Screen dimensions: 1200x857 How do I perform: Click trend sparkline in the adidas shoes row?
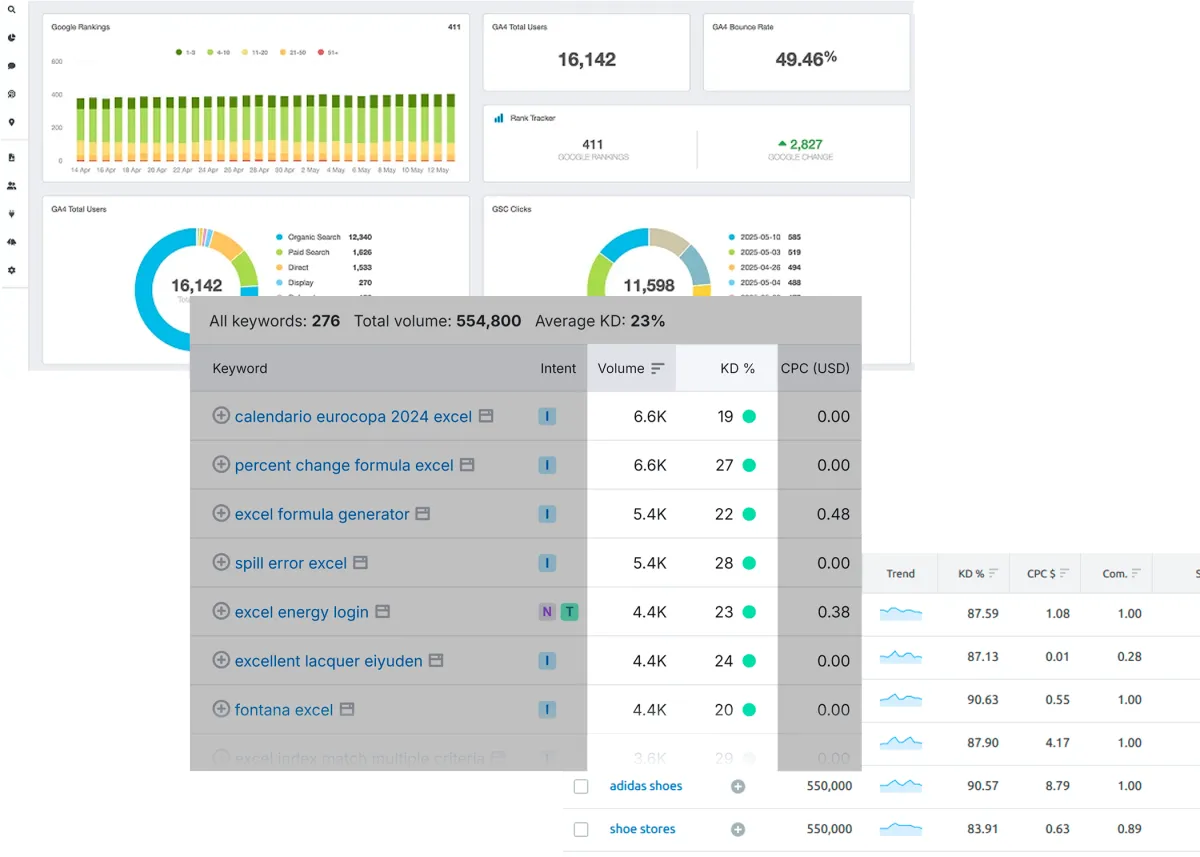tap(901, 785)
